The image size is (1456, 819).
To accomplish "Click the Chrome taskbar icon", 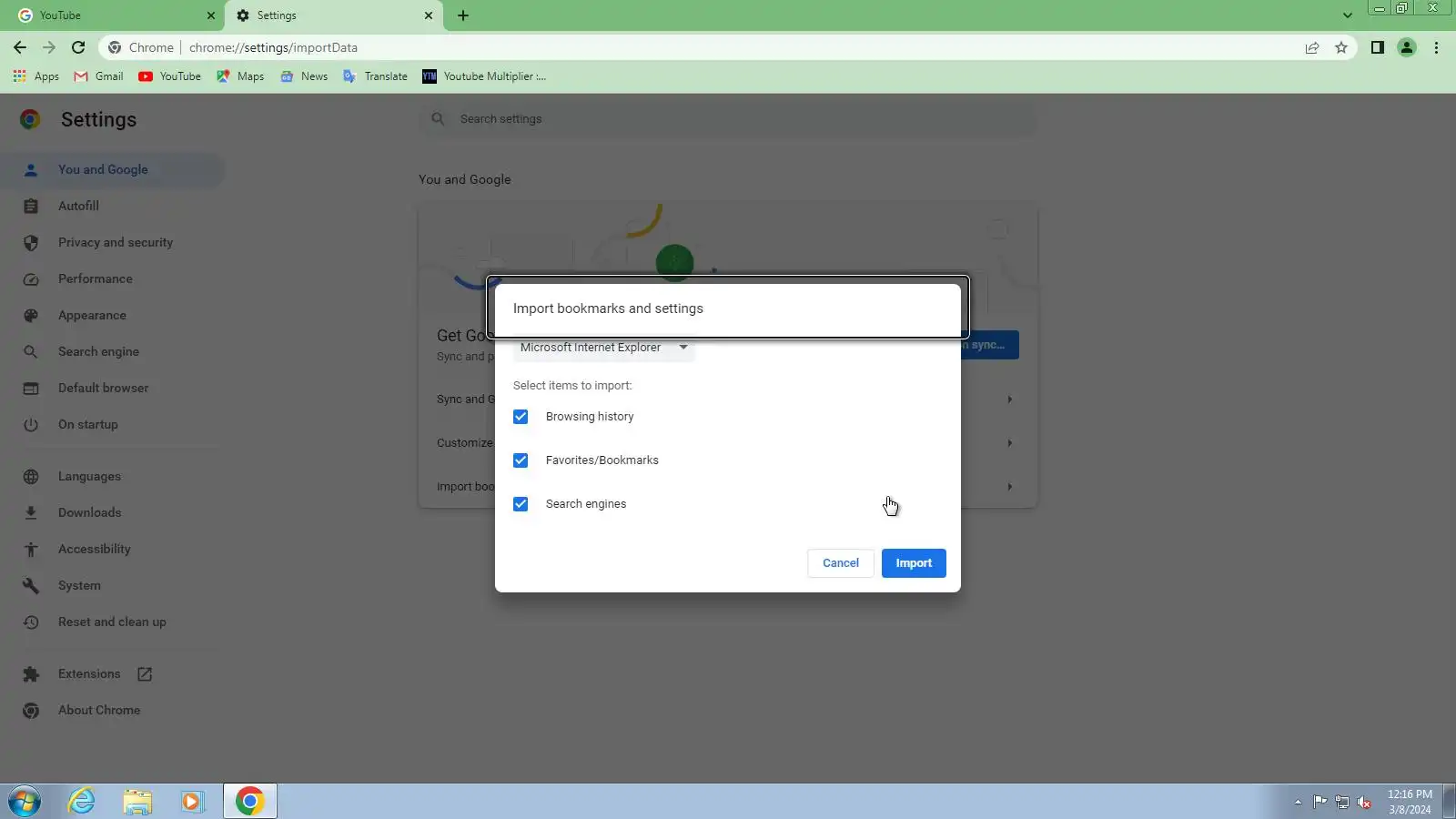I will (249, 802).
